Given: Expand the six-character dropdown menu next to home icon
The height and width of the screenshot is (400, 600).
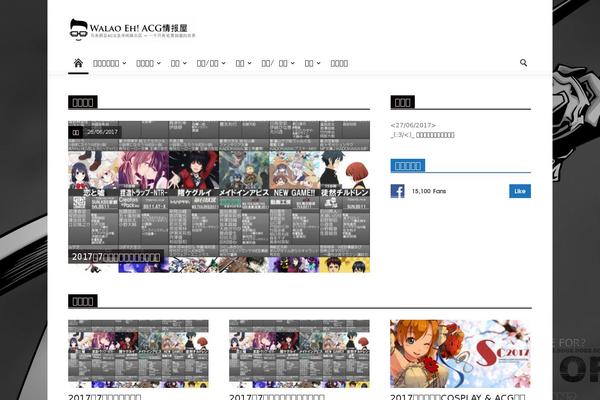Looking at the screenshot, I should 109,64.
